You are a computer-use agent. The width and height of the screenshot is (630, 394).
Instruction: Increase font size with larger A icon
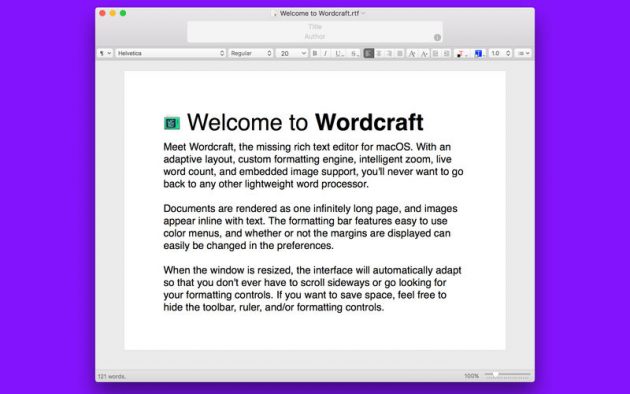pos(412,53)
